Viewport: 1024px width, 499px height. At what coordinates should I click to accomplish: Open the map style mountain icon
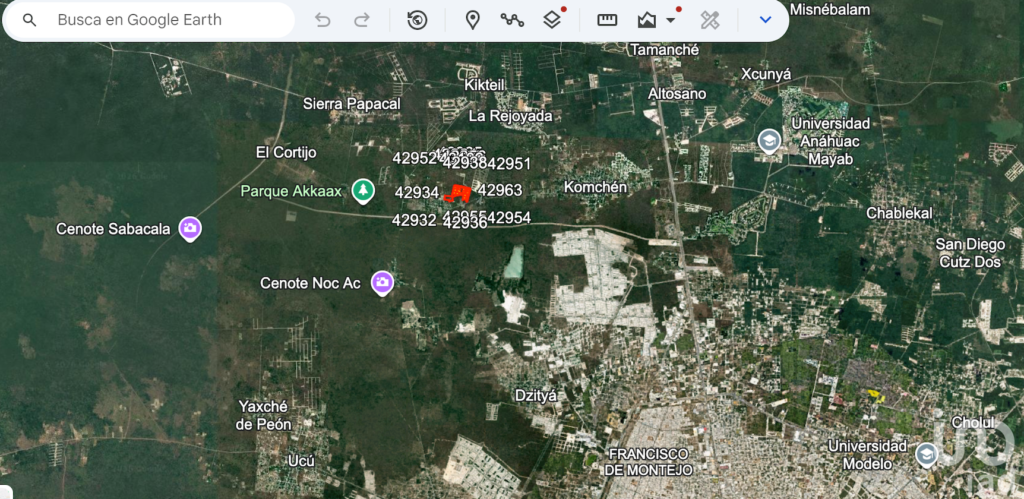coord(647,20)
